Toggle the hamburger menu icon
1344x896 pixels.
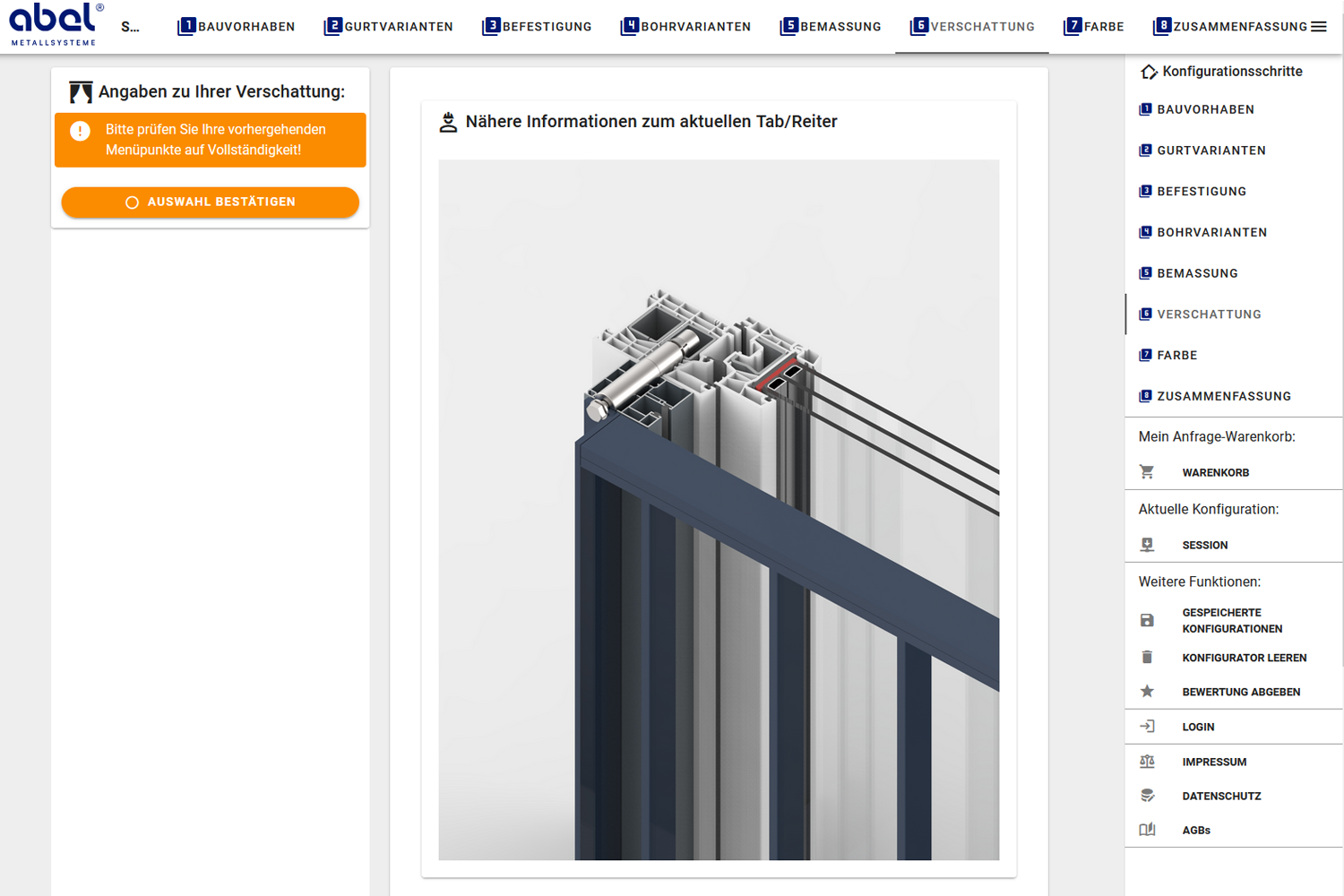1318,27
